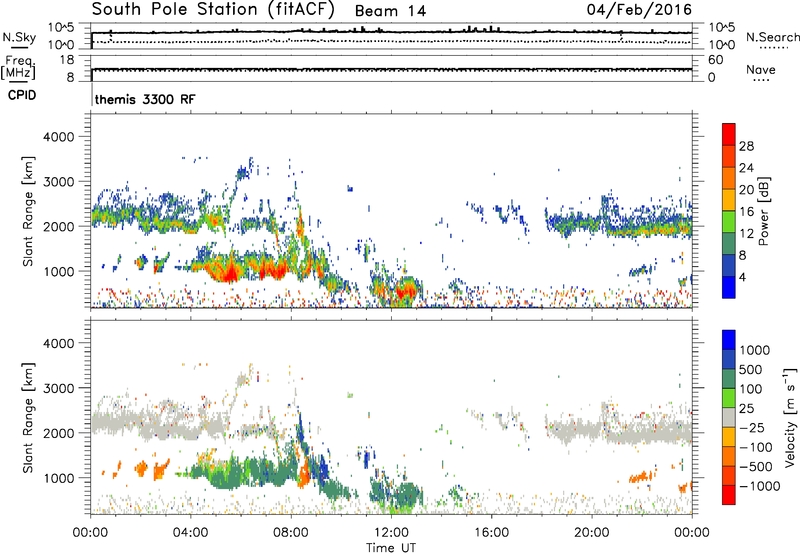This screenshot has width=800, height=554.
Task: Click the "4" tick on the Power bar
Action: [743, 277]
